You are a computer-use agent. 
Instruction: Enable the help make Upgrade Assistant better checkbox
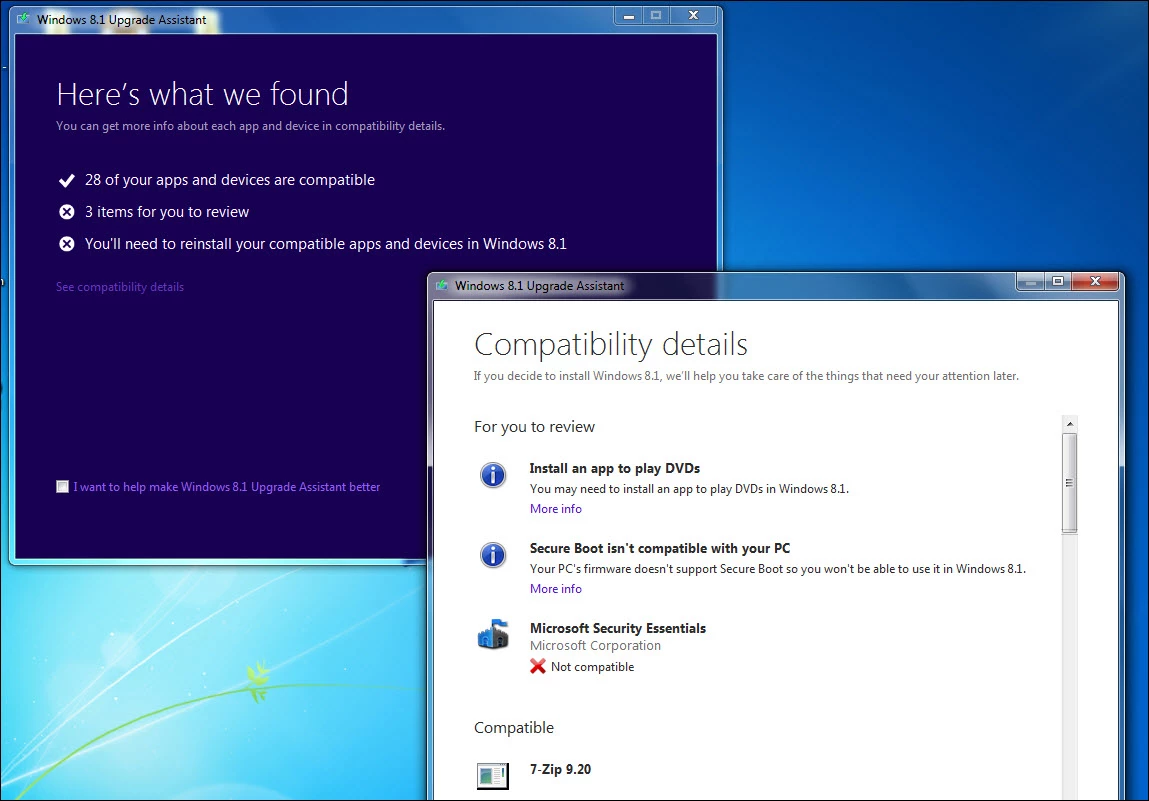(62, 487)
